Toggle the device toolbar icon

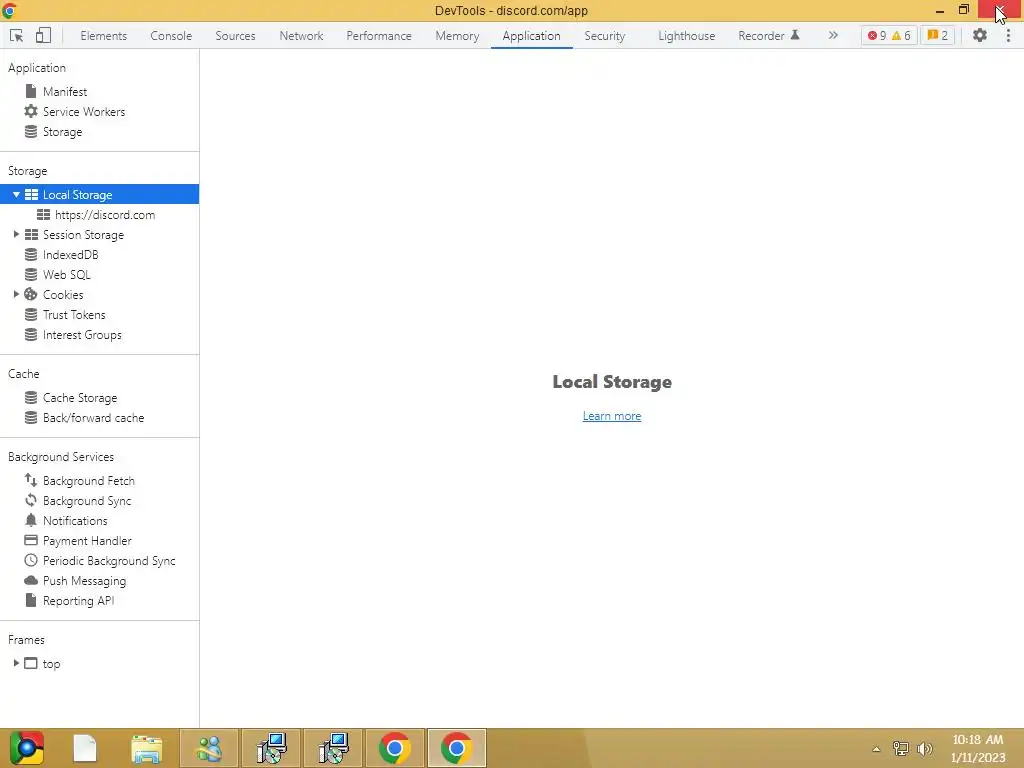[x=43, y=35]
